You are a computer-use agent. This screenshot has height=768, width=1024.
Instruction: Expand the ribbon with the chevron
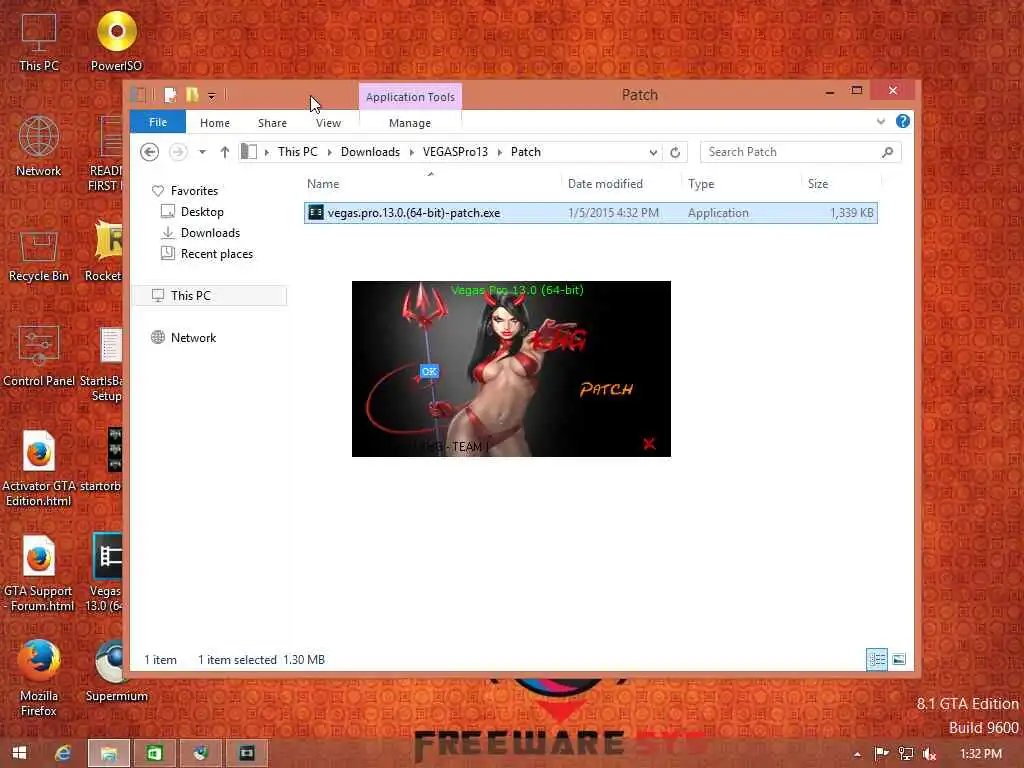(880, 121)
